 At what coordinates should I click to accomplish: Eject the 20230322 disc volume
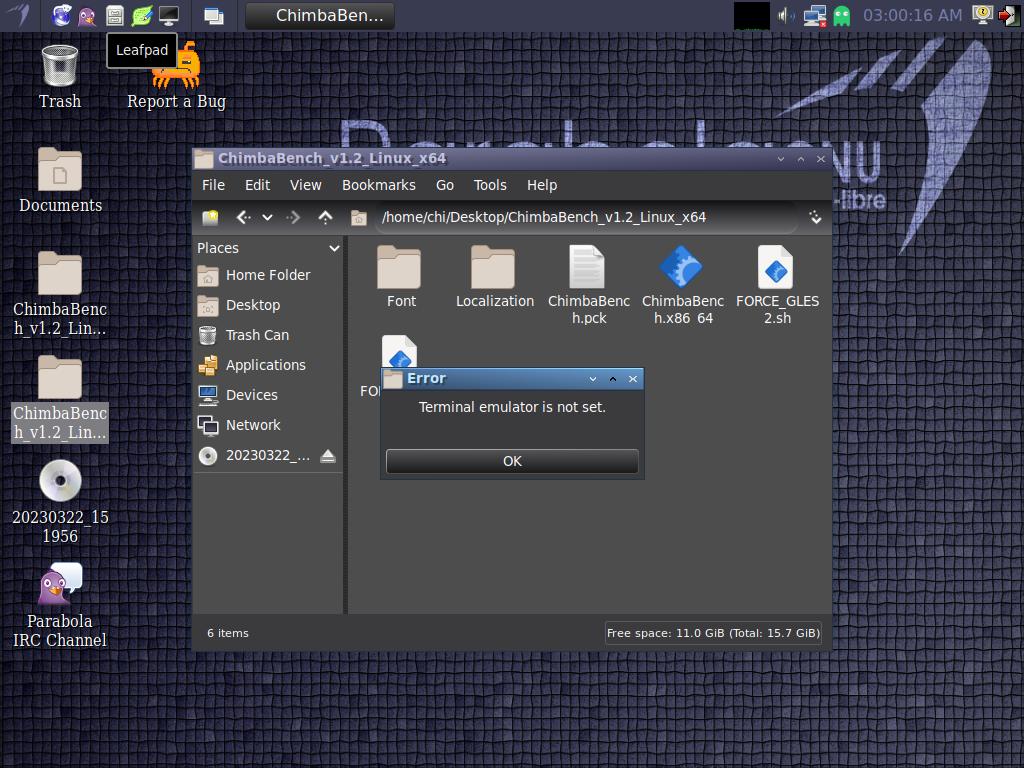[x=327, y=456]
